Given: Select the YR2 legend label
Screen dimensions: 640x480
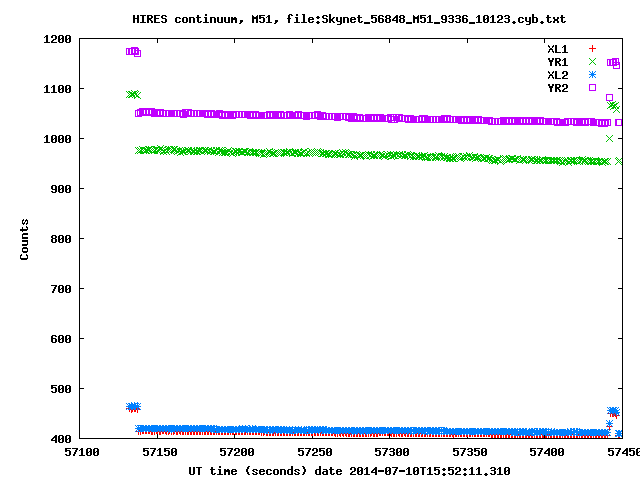Looking at the screenshot, I should coord(558,89).
